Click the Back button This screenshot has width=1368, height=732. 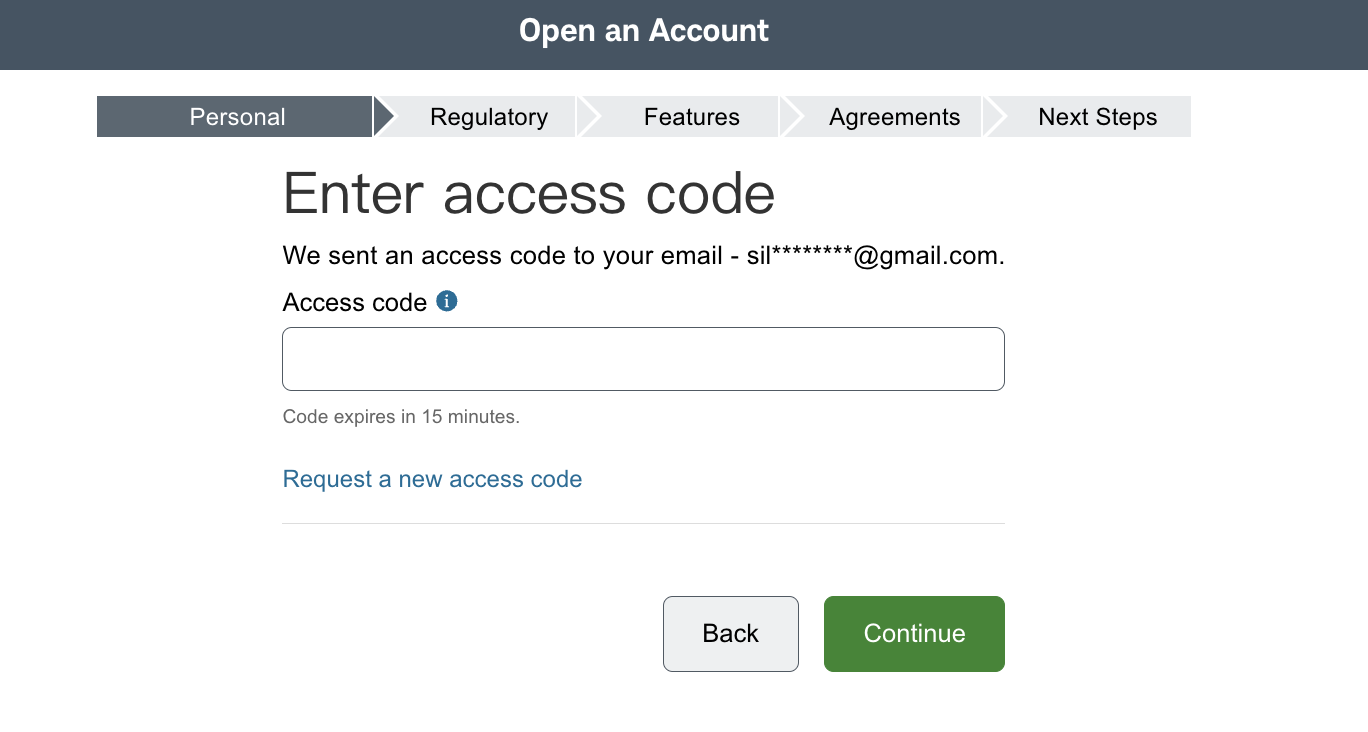pyautogui.click(x=731, y=634)
